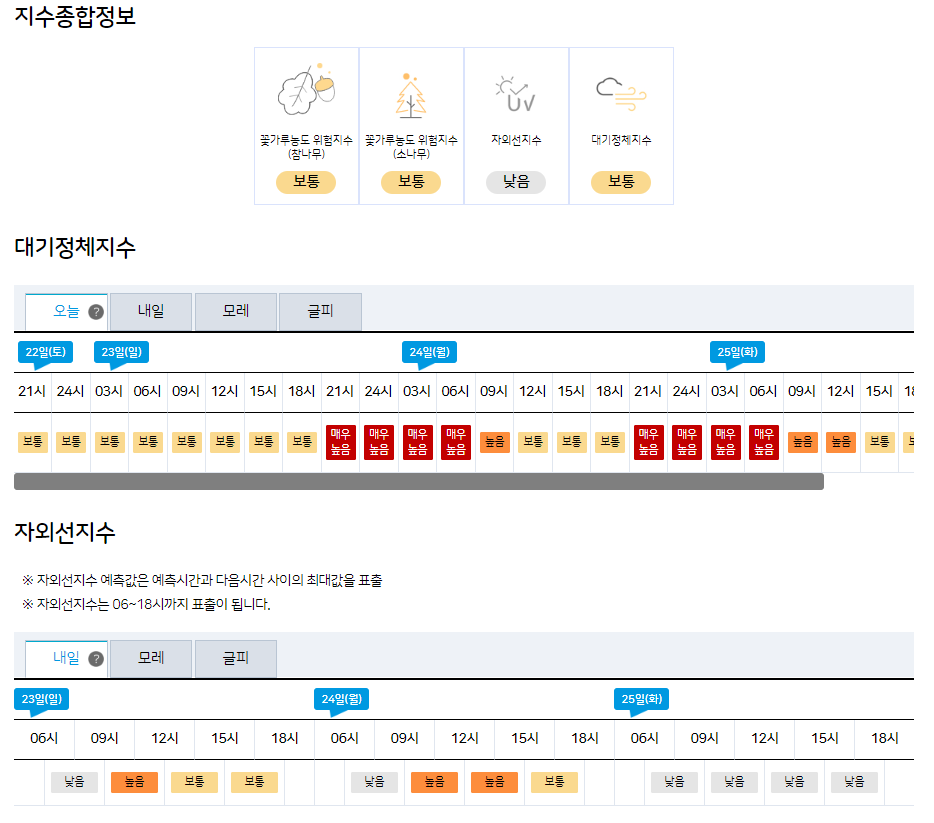The image size is (934, 823).
Task: Click the 보통 badge under 대기정체지수
Action: [x=621, y=182]
